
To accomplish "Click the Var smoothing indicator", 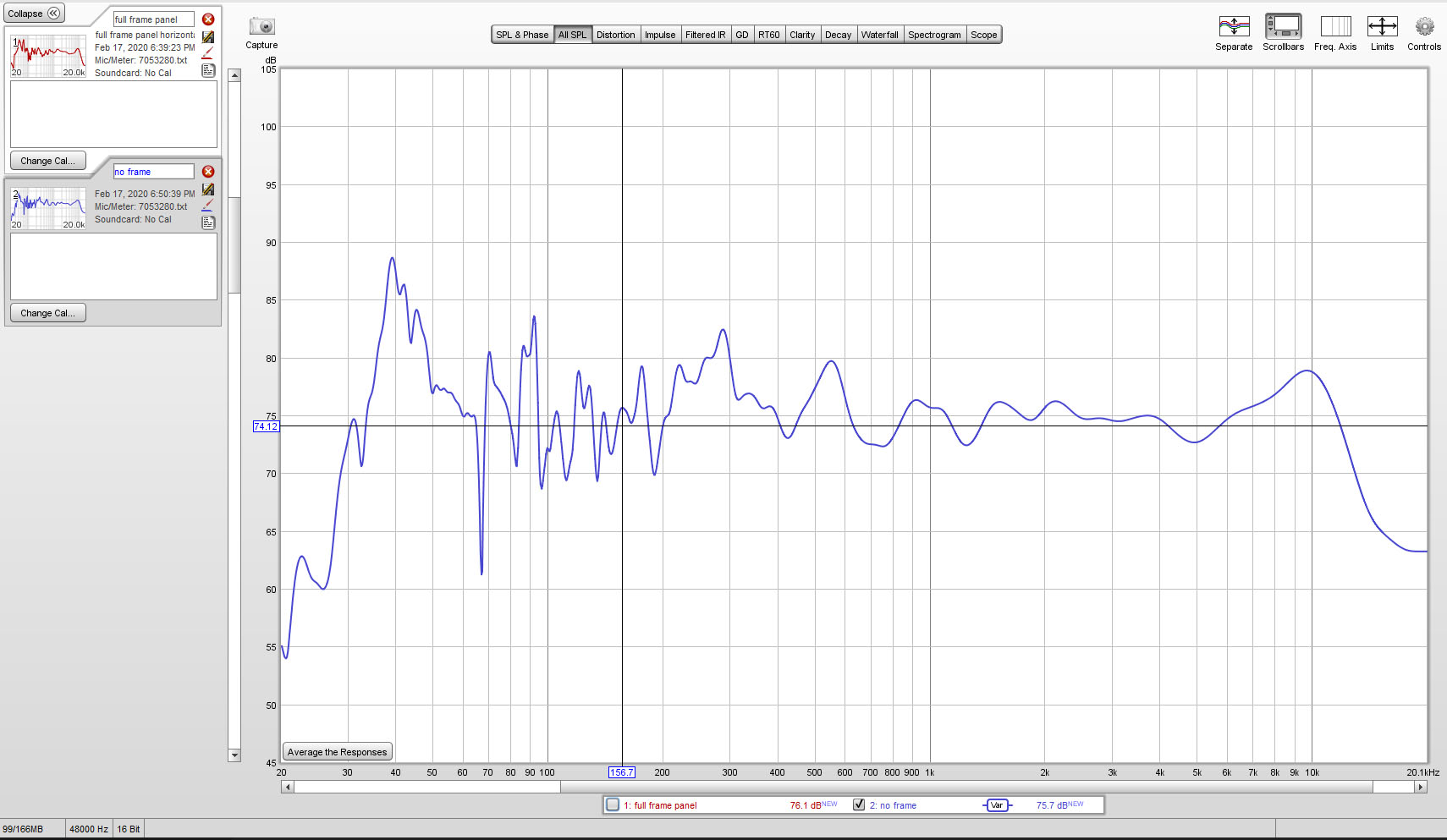I will [x=997, y=805].
